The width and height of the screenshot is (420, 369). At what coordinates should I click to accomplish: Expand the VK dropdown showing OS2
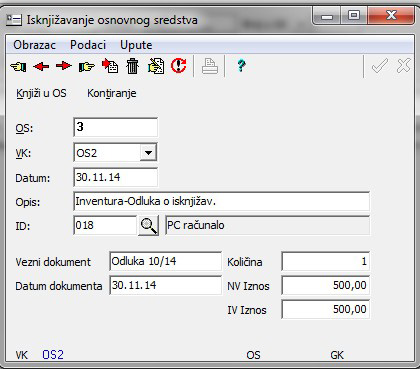click(x=148, y=153)
